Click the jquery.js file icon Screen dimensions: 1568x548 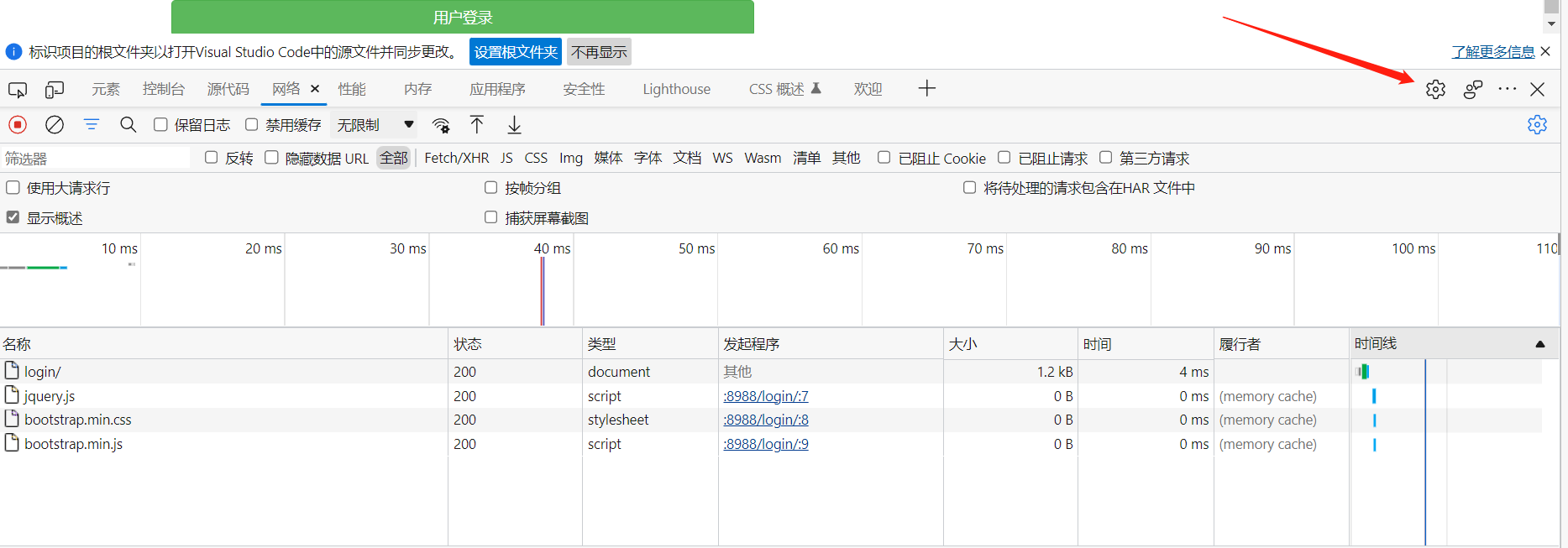pos(12,394)
